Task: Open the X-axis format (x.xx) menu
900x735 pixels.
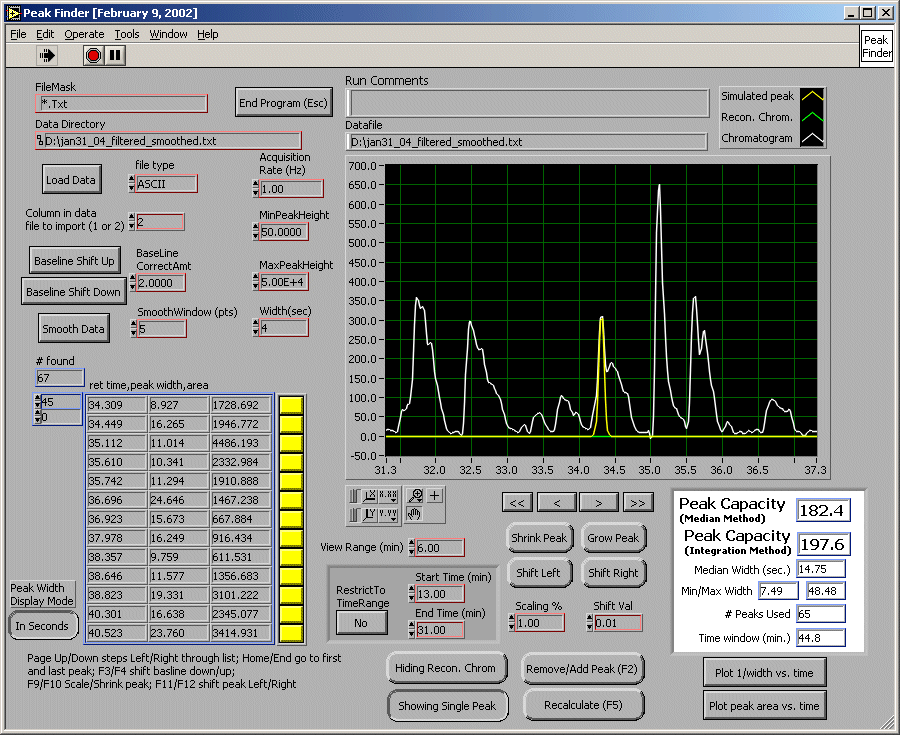Action: pyautogui.click(x=388, y=496)
